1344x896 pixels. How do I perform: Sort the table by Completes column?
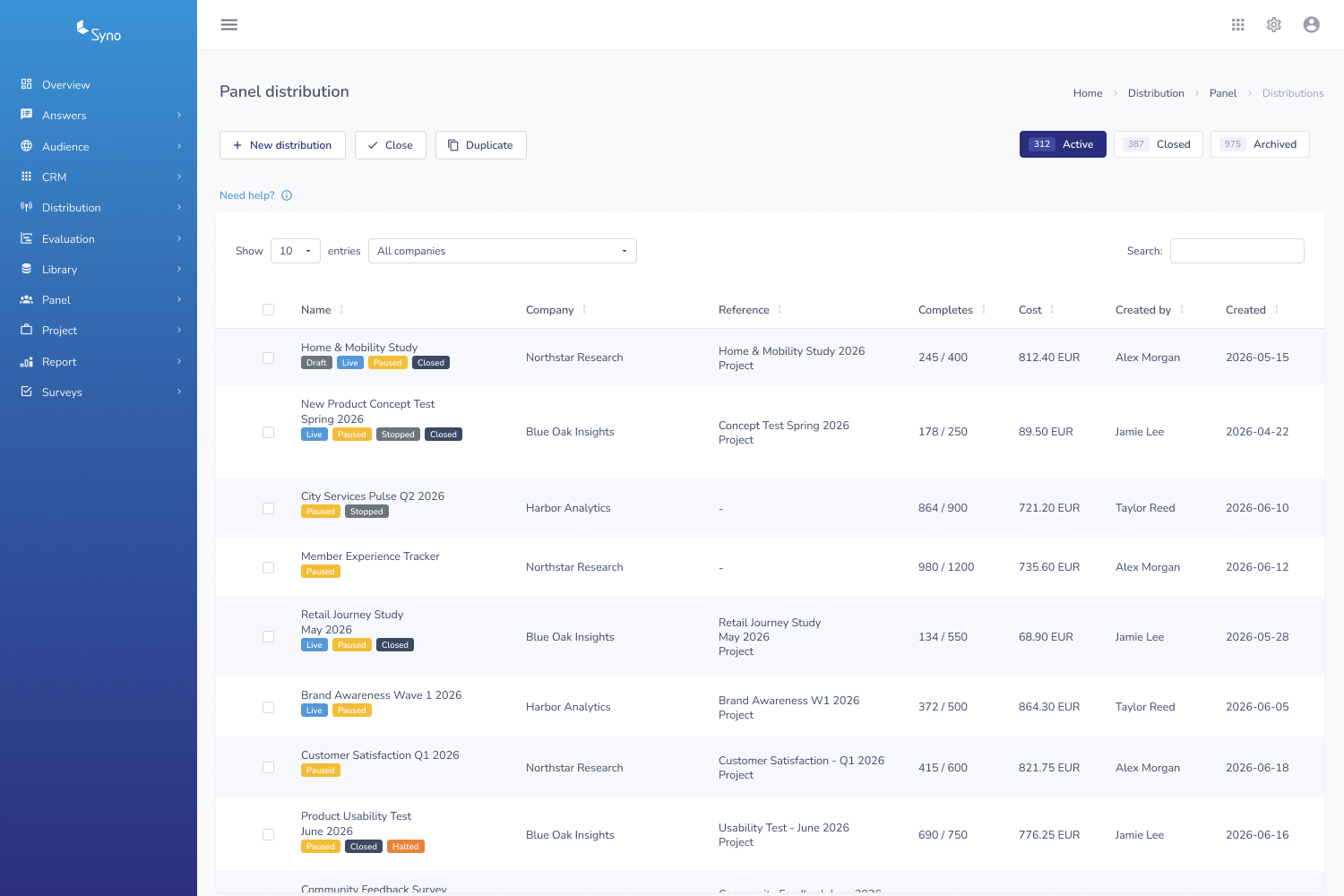pos(952,310)
